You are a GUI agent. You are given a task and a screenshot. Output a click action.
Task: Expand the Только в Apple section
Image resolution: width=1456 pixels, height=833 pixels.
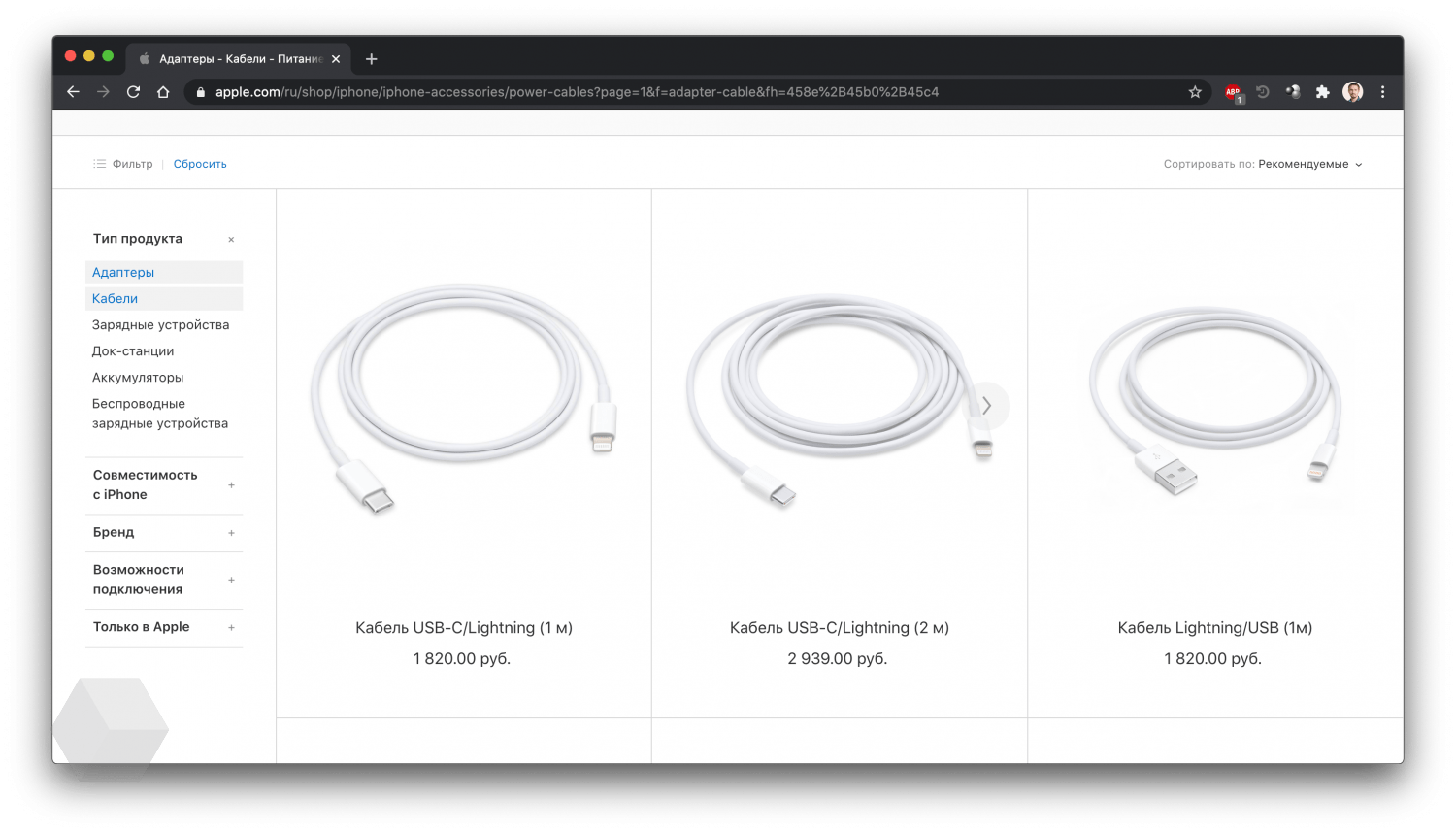[x=164, y=628]
